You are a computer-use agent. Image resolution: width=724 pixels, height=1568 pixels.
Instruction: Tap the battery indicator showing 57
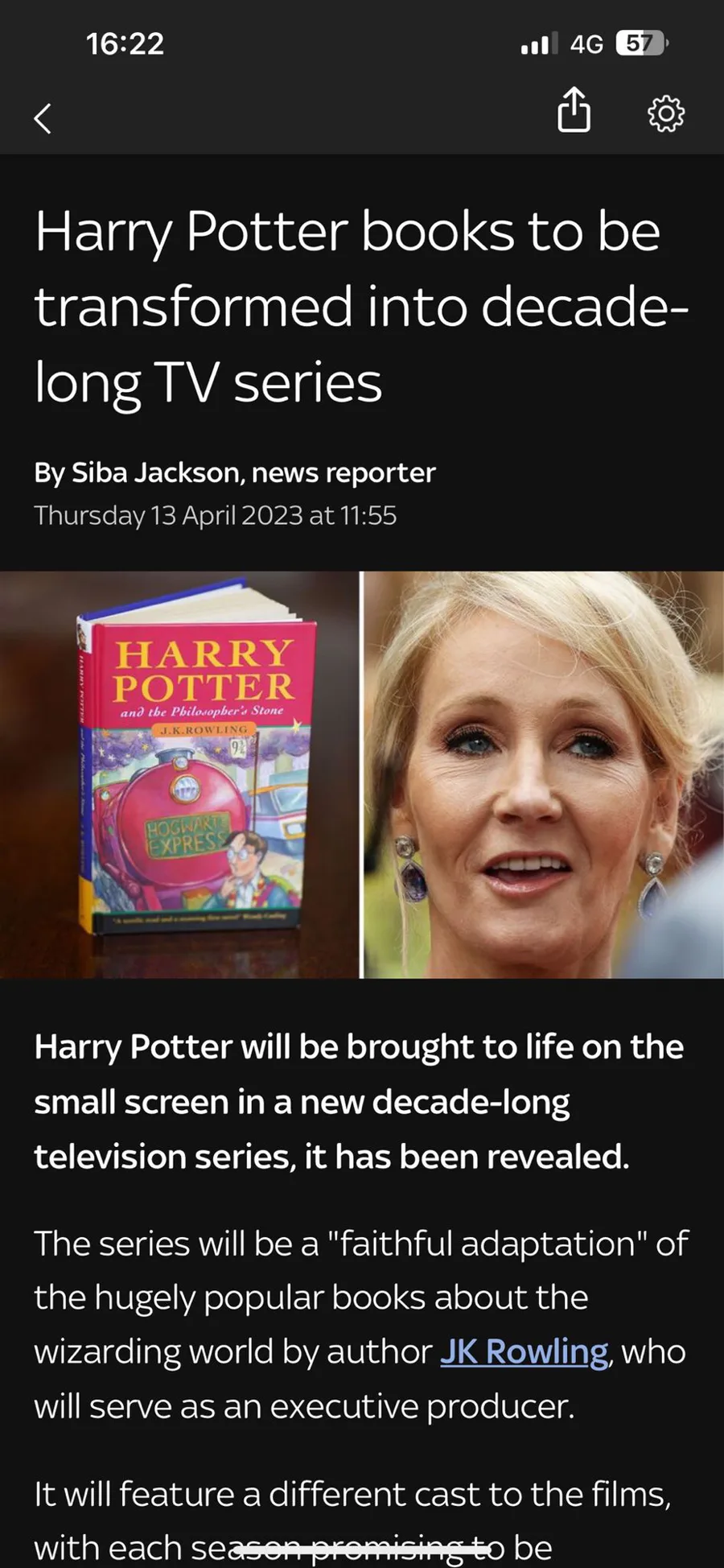pyautogui.click(x=641, y=43)
